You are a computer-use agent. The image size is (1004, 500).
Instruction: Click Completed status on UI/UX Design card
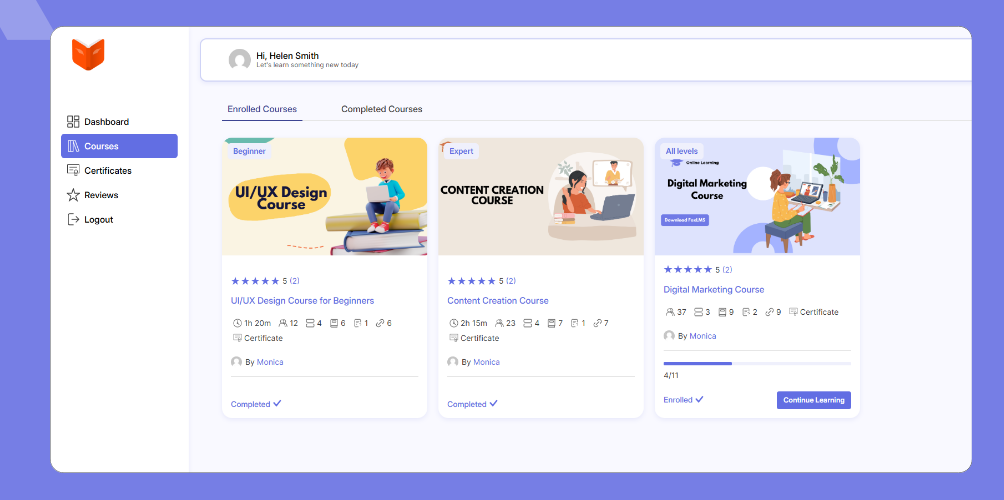256,404
